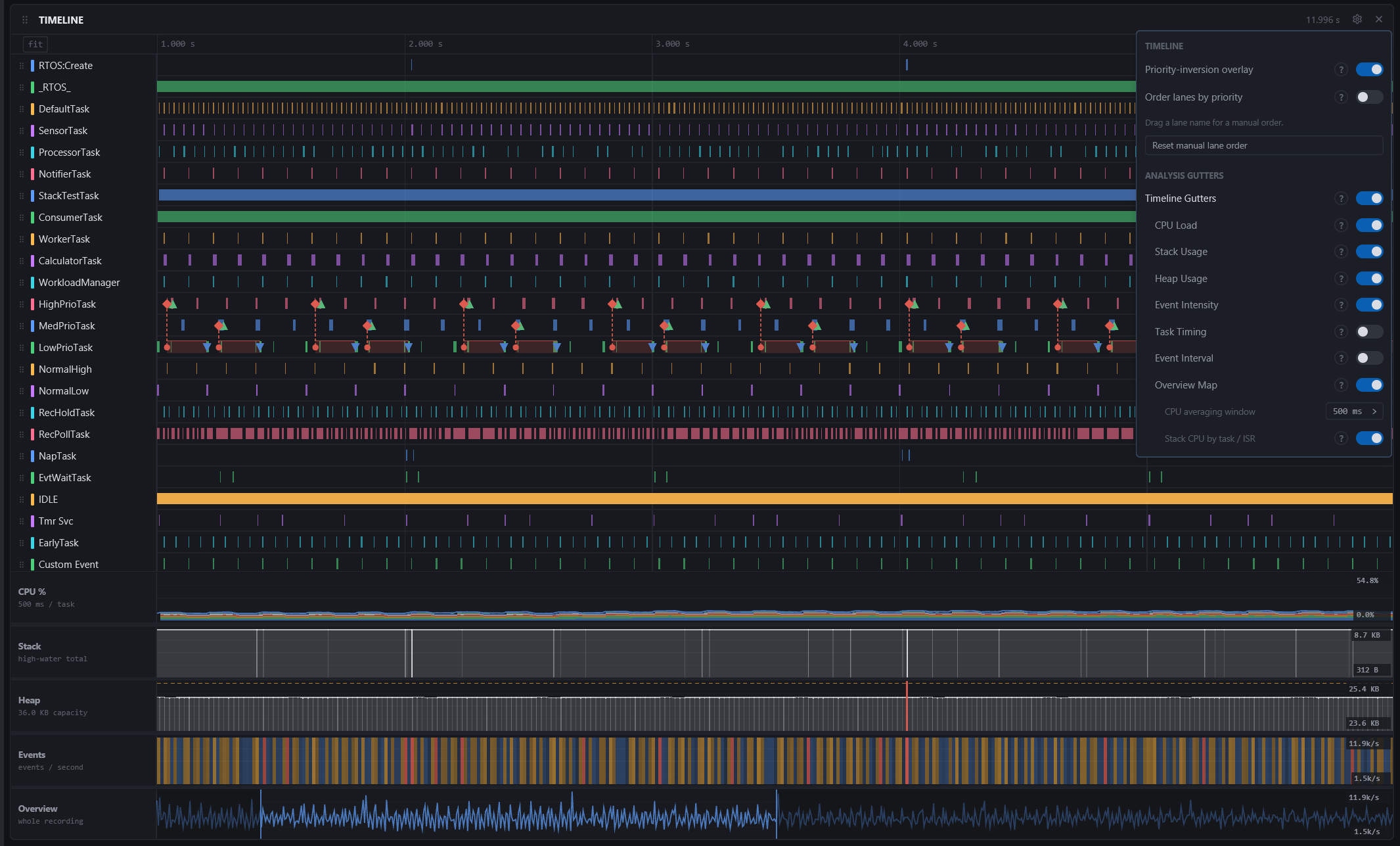The height and width of the screenshot is (846, 1400).
Task: Click the Timeline panel drag handle
Action: [x=25, y=20]
